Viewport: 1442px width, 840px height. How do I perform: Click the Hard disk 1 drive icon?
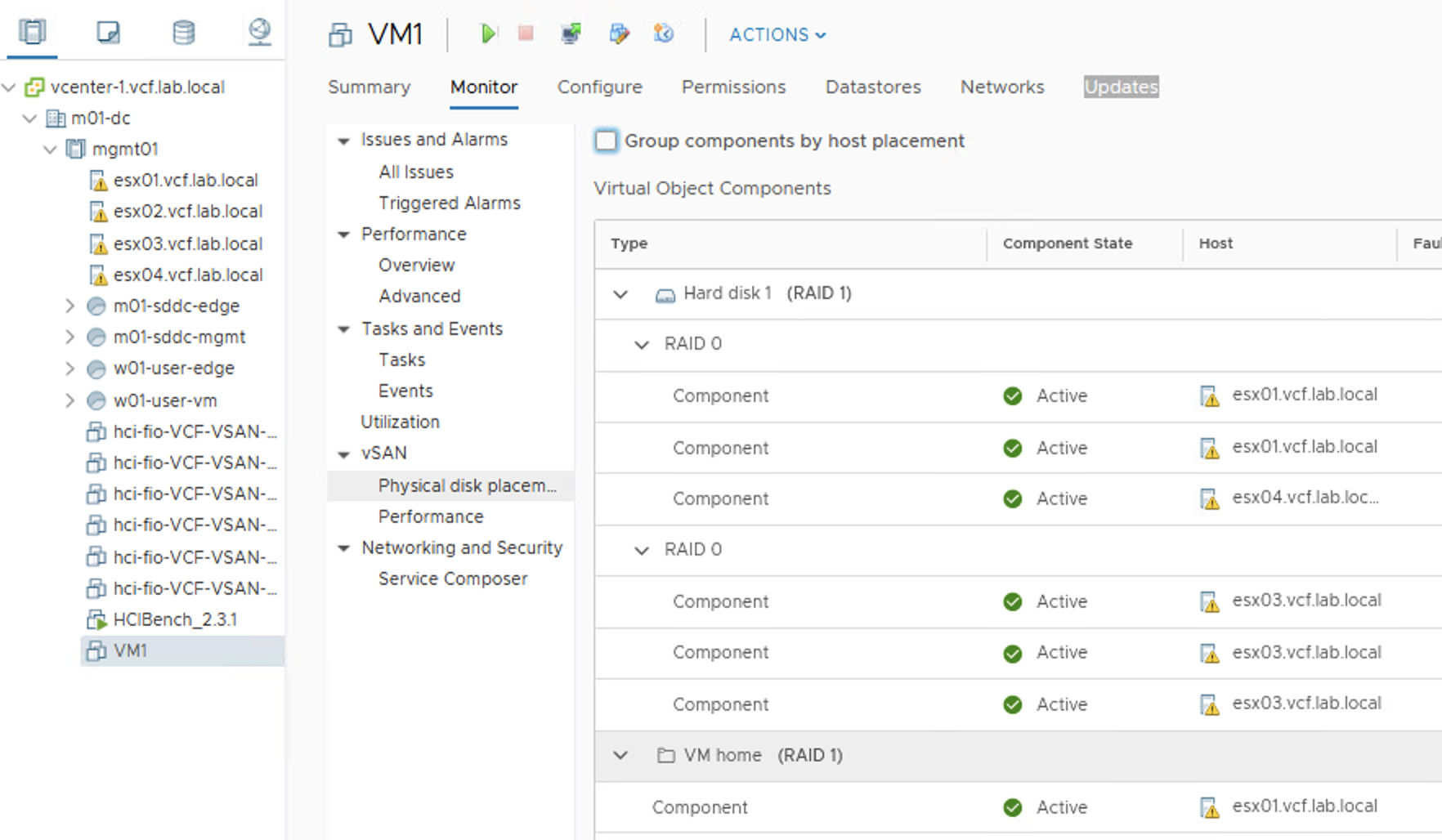coord(665,294)
